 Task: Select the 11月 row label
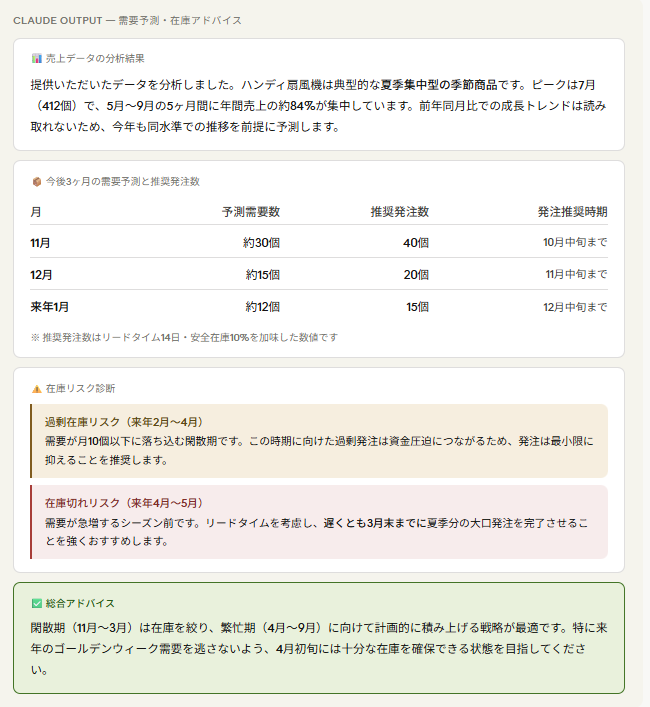(x=40, y=243)
